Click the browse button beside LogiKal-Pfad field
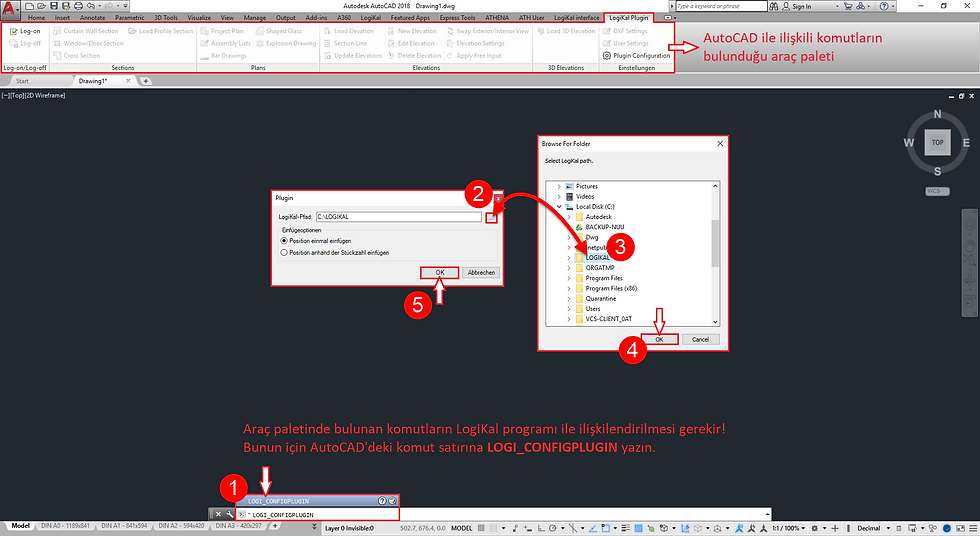Image resolution: width=980 pixels, height=536 pixels. pyautogui.click(x=492, y=217)
